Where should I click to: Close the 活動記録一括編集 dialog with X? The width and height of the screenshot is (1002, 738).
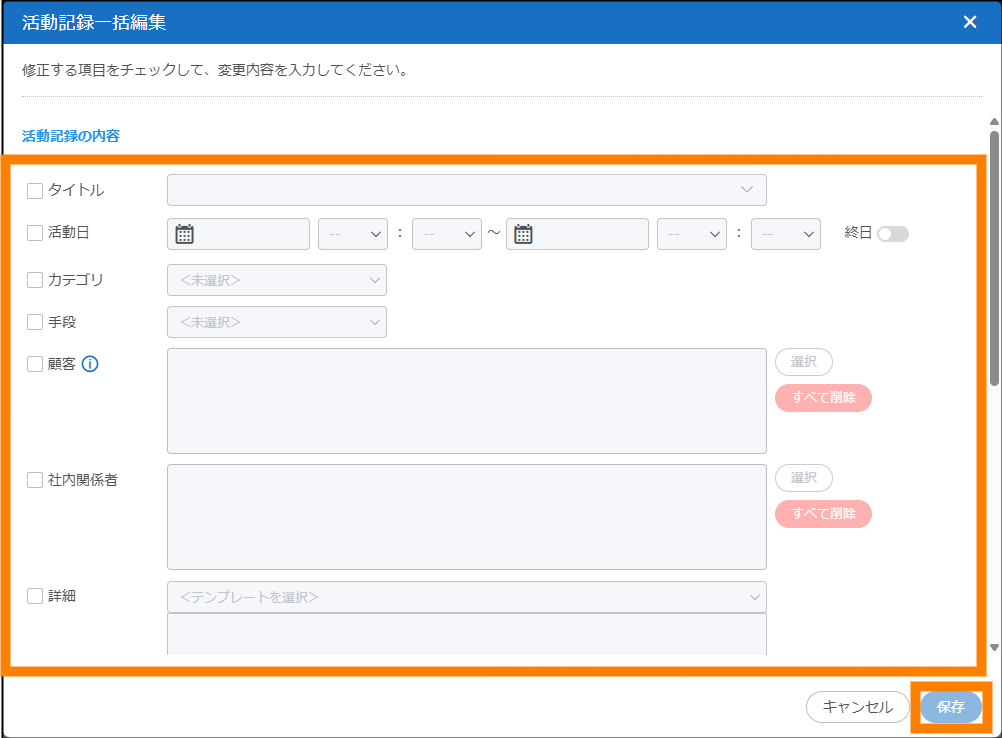coord(969,22)
